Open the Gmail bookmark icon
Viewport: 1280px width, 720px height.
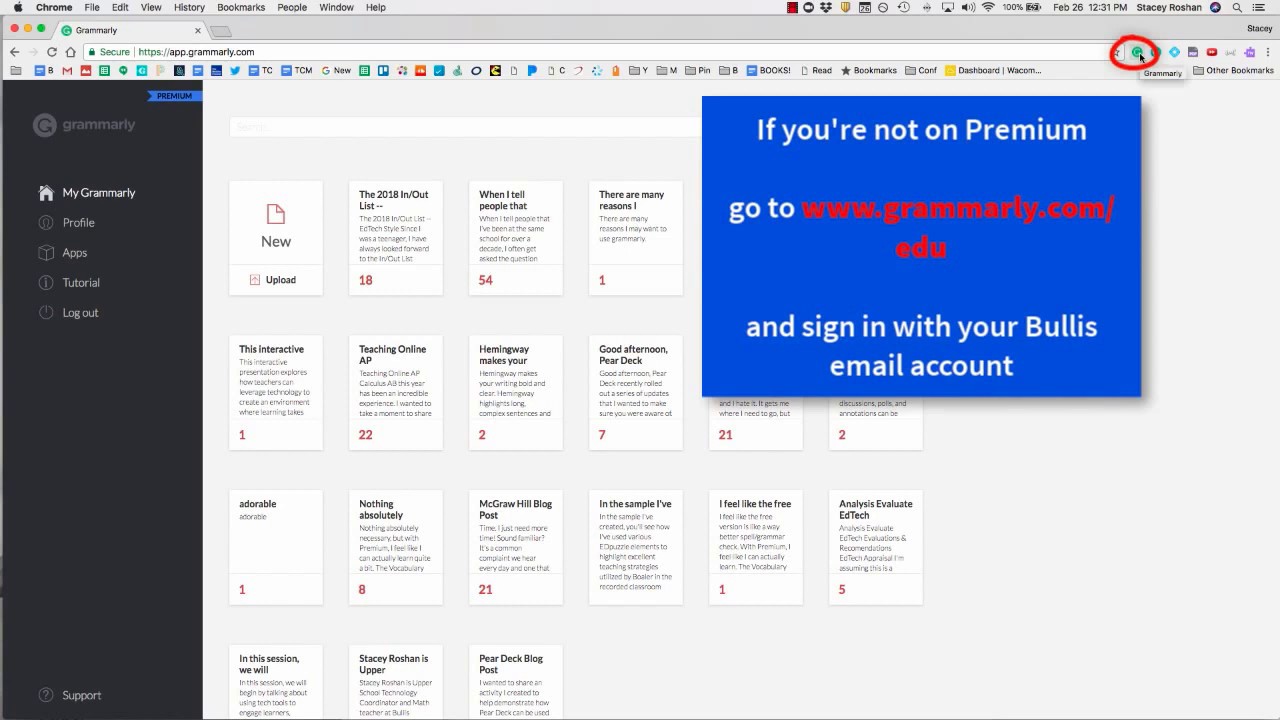67,71
